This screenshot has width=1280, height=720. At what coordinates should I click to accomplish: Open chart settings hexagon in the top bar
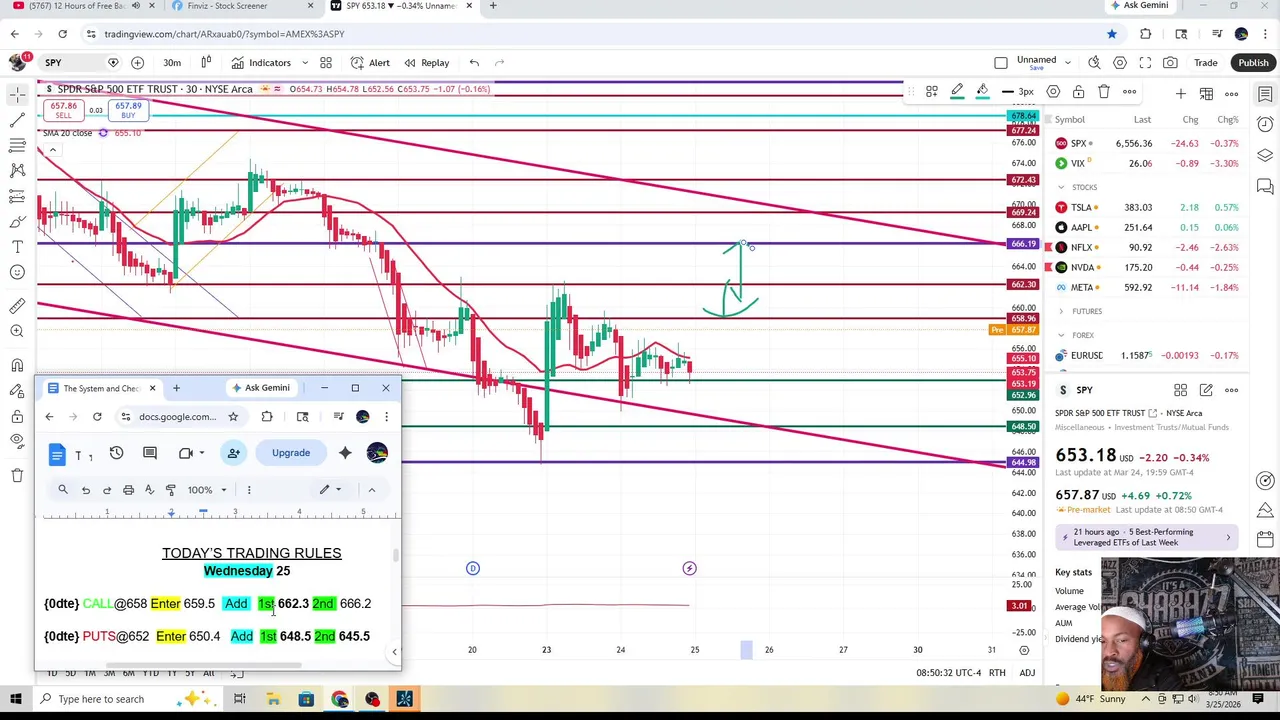pyautogui.click(x=1120, y=63)
